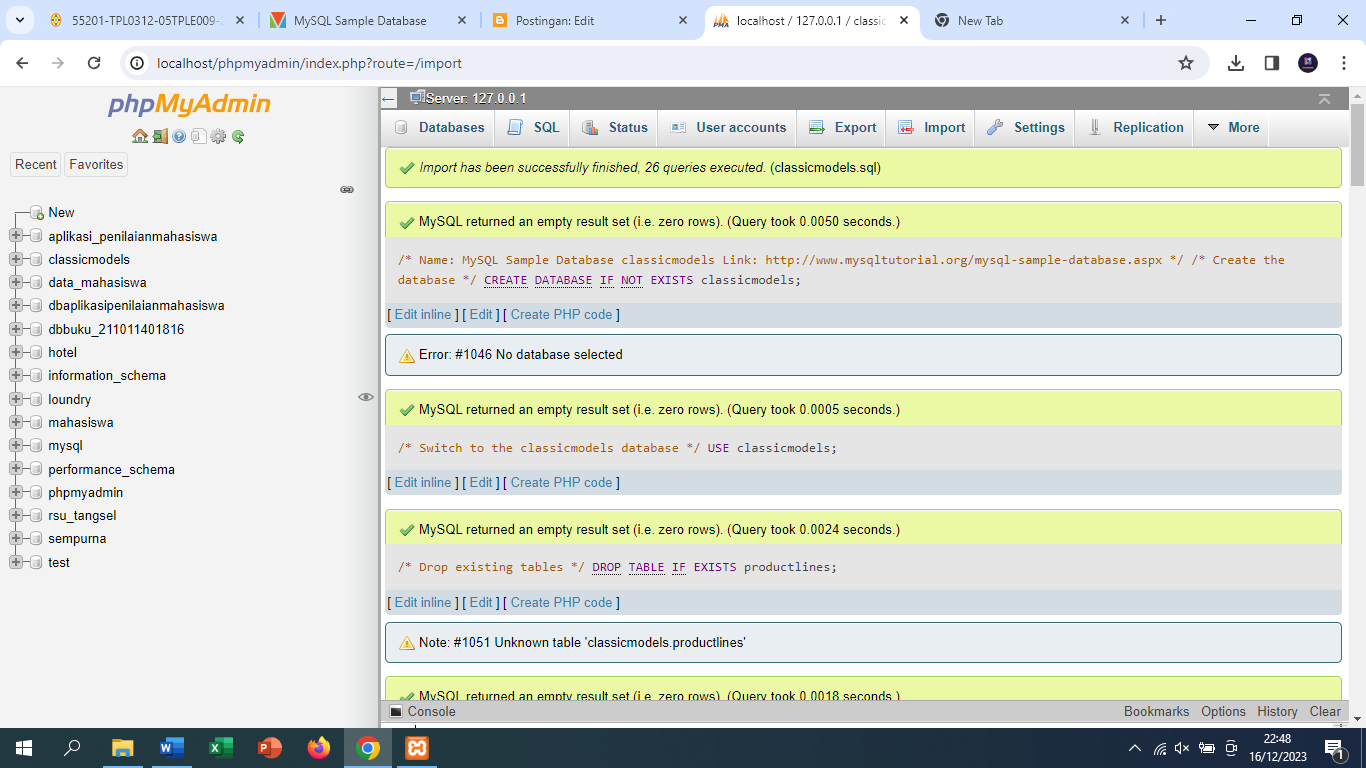Screen dimensions: 1366x768
Task: Open the Replication tab
Action: tap(1135, 127)
